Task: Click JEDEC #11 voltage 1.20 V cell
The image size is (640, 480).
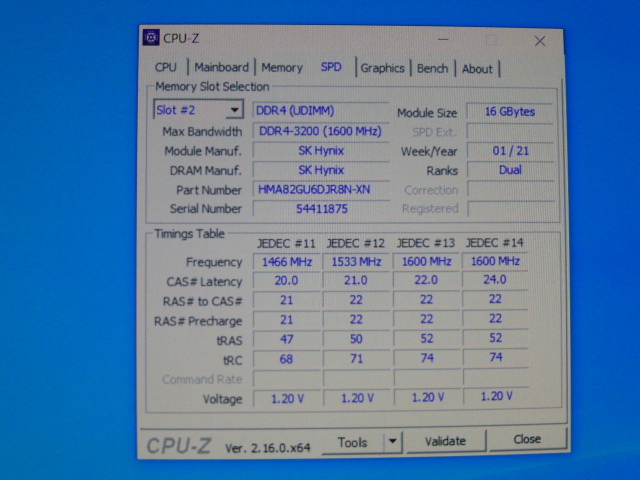Action: [287, 398]
